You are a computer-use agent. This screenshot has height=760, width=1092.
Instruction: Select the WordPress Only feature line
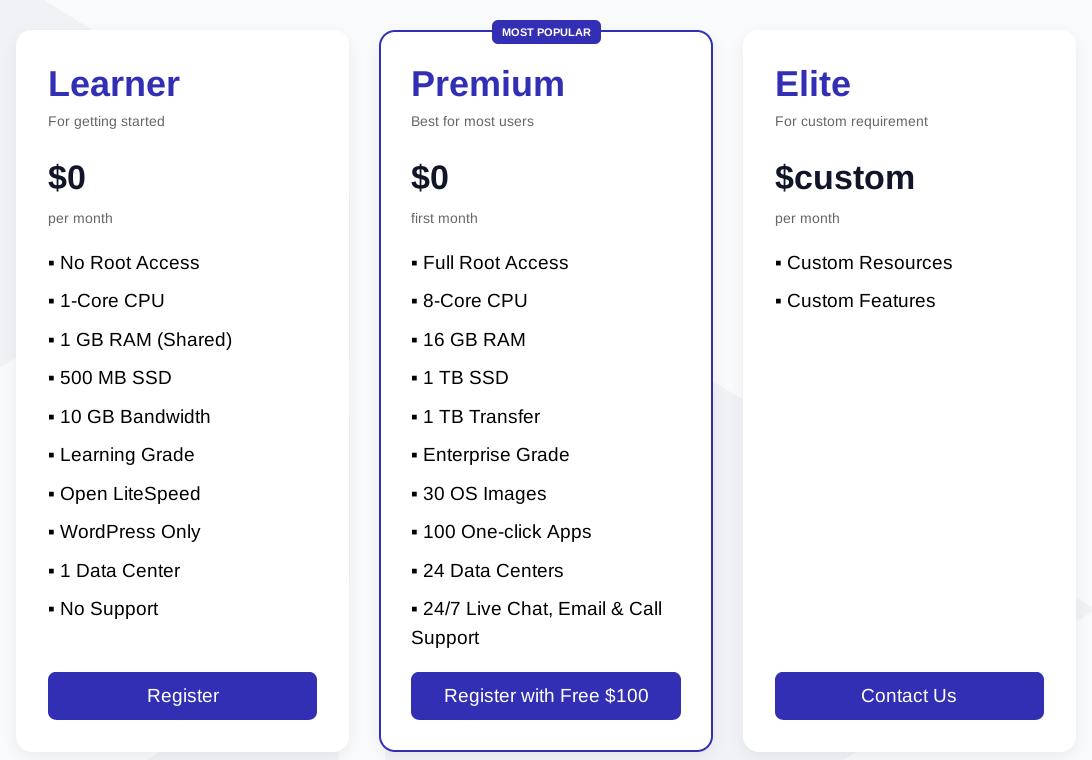point(130,532)
